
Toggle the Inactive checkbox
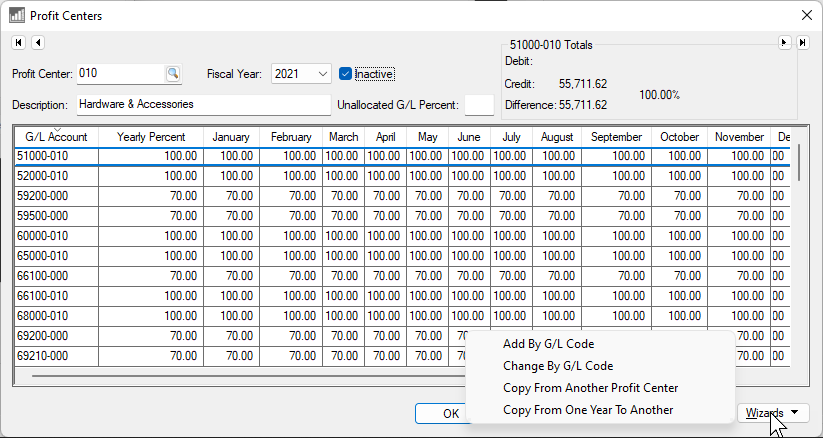[345, 74]
